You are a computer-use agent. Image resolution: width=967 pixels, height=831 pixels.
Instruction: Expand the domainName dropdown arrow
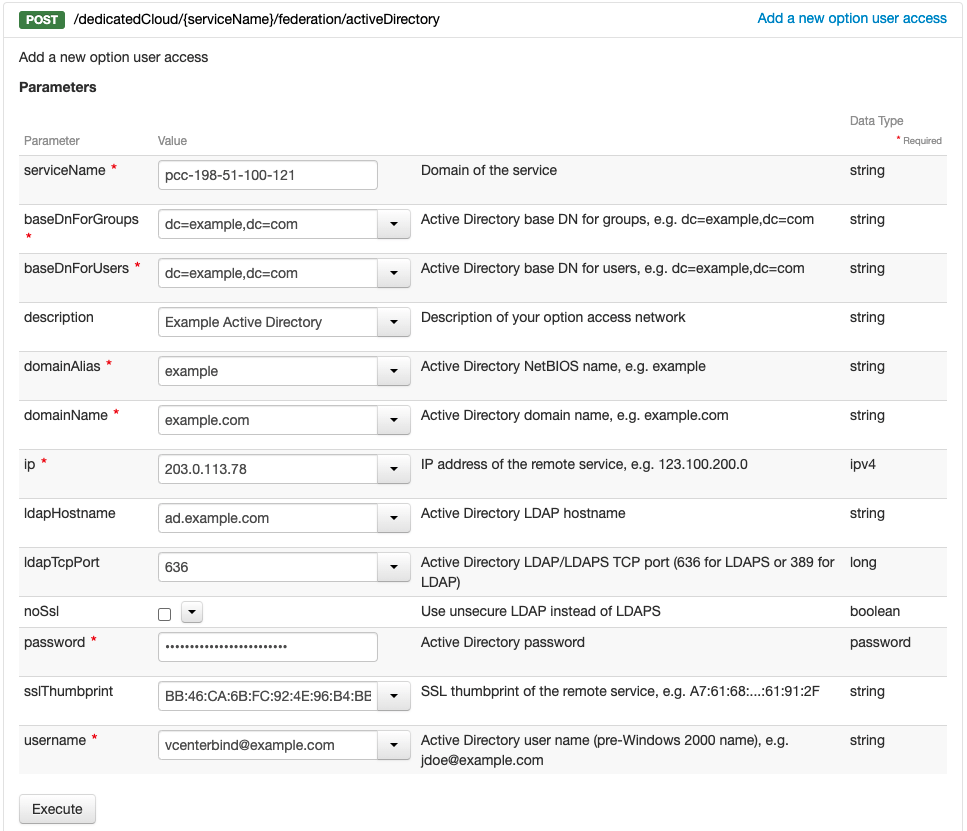(x=394, y=420)
